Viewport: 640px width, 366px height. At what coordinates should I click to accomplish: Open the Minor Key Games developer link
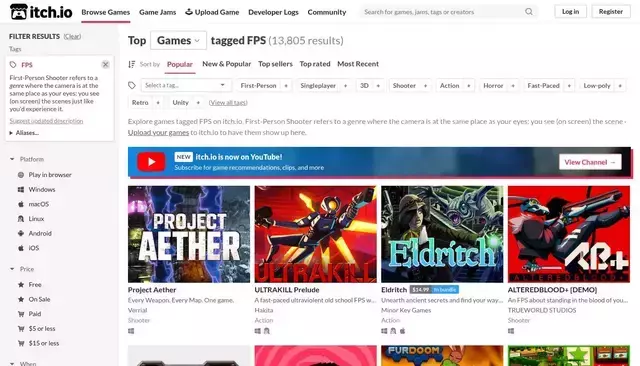point(406,310)
